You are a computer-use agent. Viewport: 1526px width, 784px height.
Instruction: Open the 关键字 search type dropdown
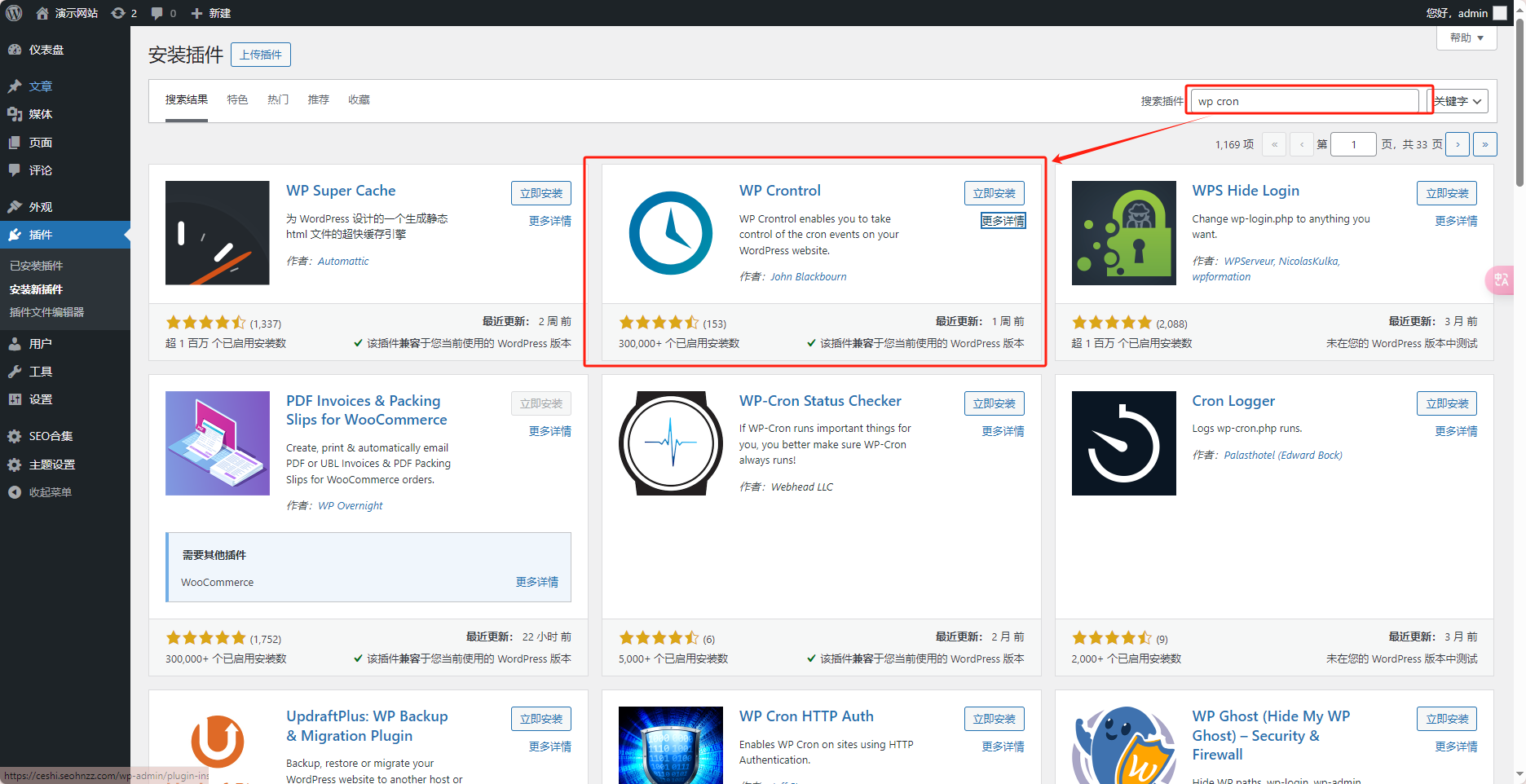[x=1460, y=101]
